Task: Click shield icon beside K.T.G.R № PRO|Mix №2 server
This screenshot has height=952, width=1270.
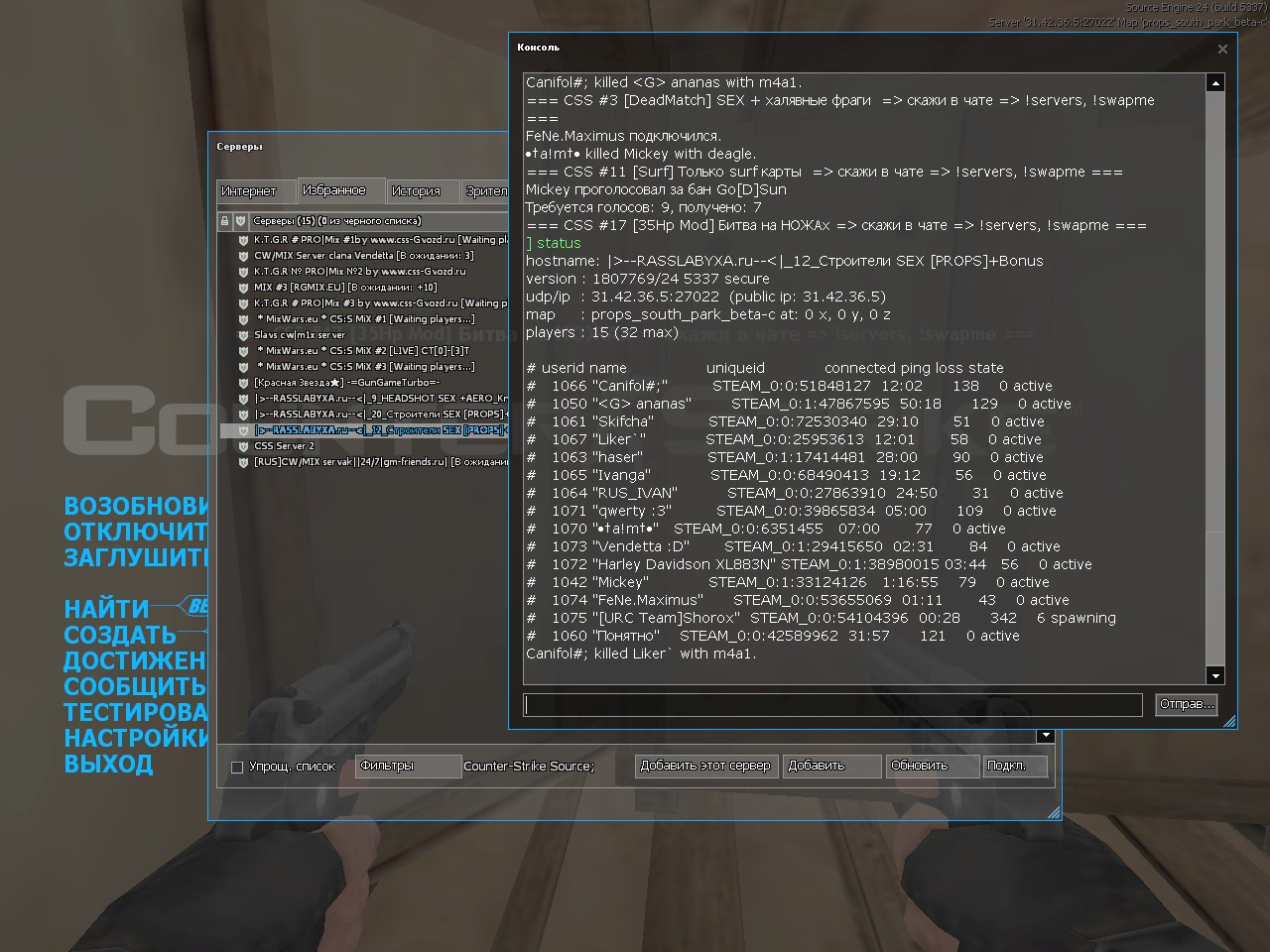Action: [243, 272]
